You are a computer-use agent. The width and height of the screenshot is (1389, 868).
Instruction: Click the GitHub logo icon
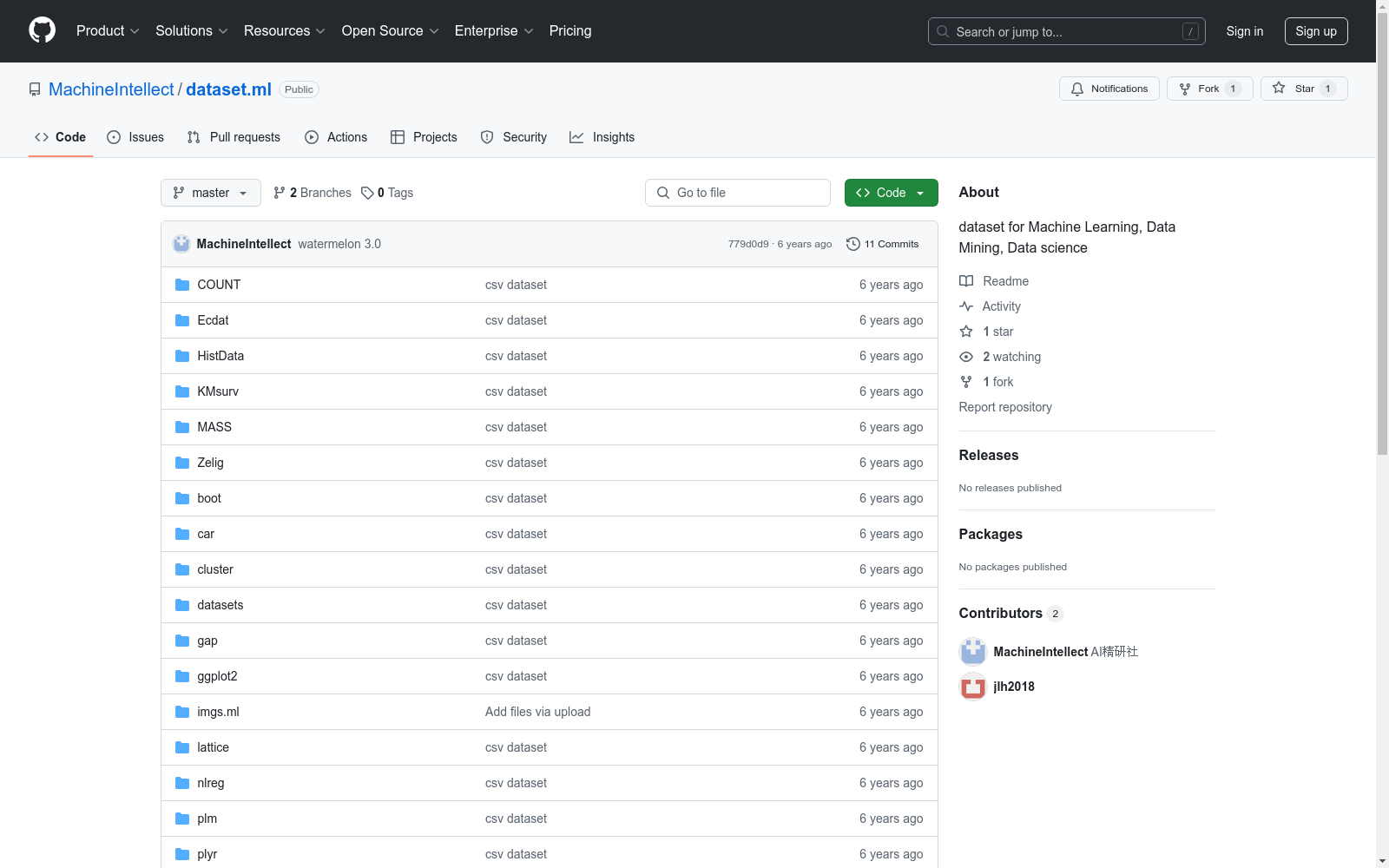pyautogui.click(x=42, y=30)
